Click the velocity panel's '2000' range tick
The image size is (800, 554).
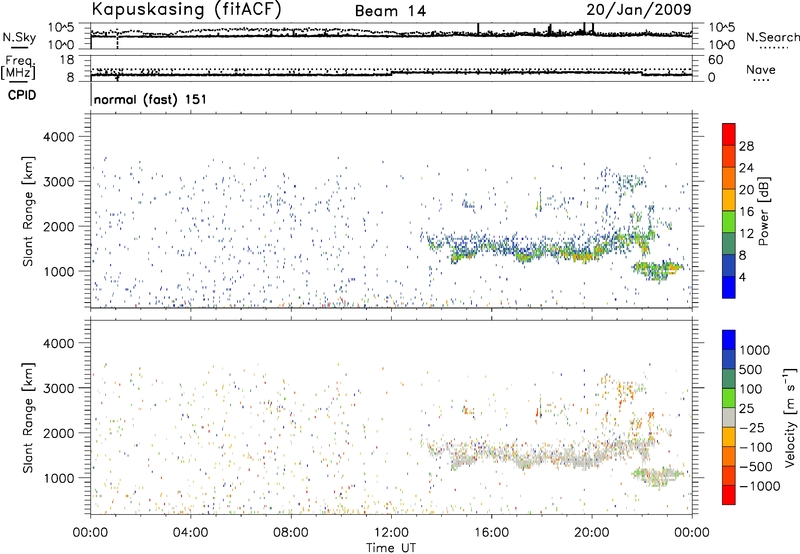[x=58, y=433]
